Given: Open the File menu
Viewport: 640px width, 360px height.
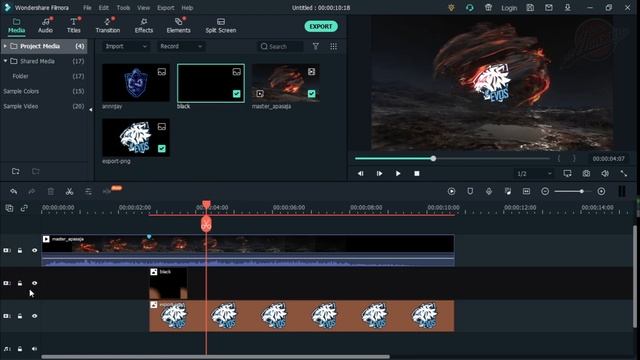Looking at the screenshot, I should click(87, 8).
